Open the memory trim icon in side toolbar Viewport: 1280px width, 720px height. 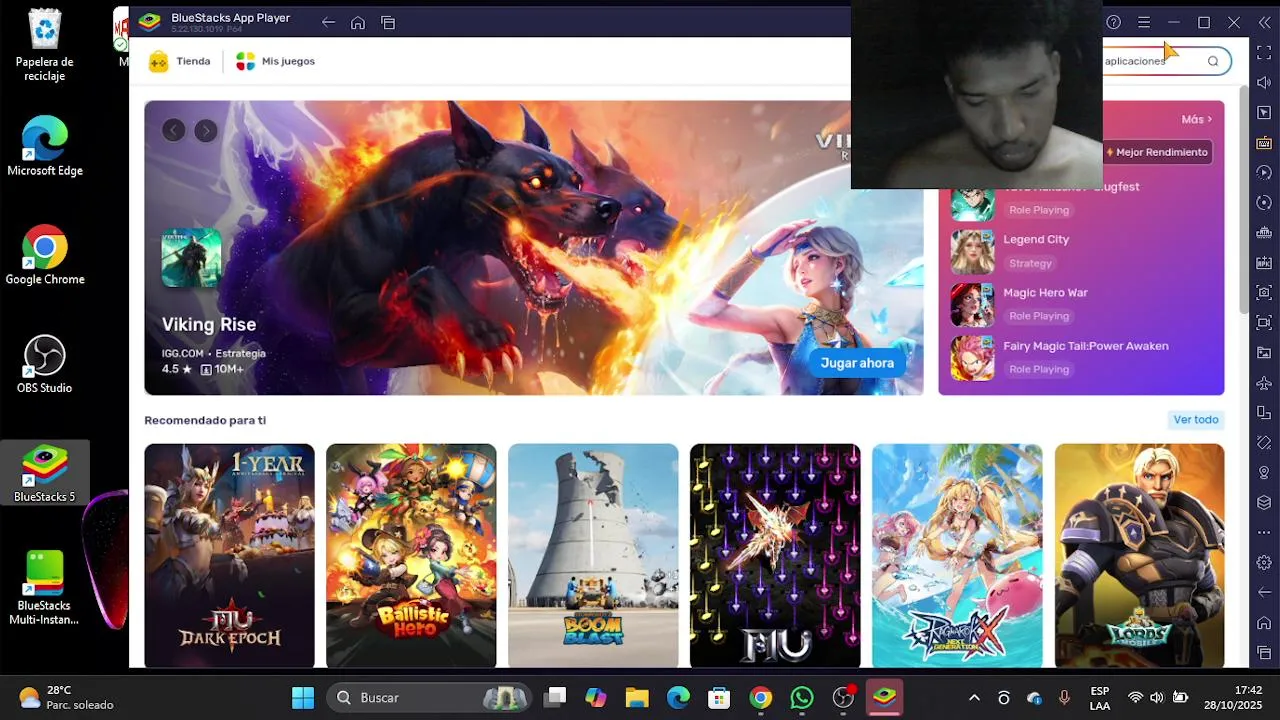click(1264, 233)
